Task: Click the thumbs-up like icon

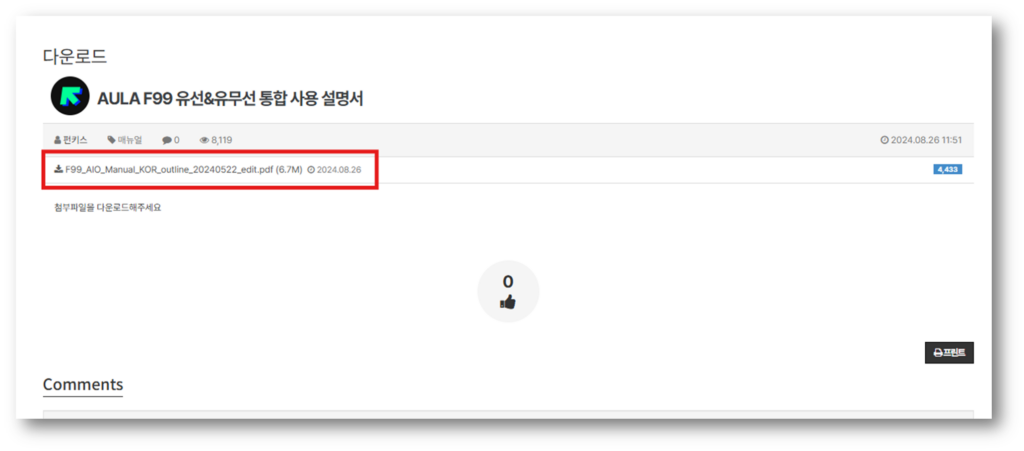Action: point(507,302)
